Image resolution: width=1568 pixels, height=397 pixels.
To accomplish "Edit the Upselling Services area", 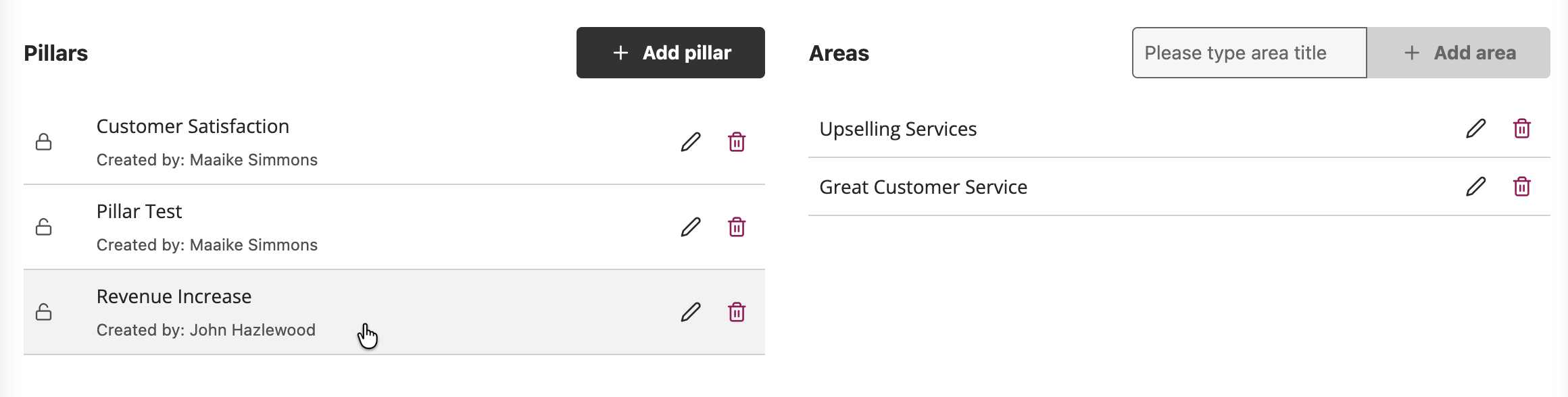I will pyautogui.click(x=1475, y=128).
